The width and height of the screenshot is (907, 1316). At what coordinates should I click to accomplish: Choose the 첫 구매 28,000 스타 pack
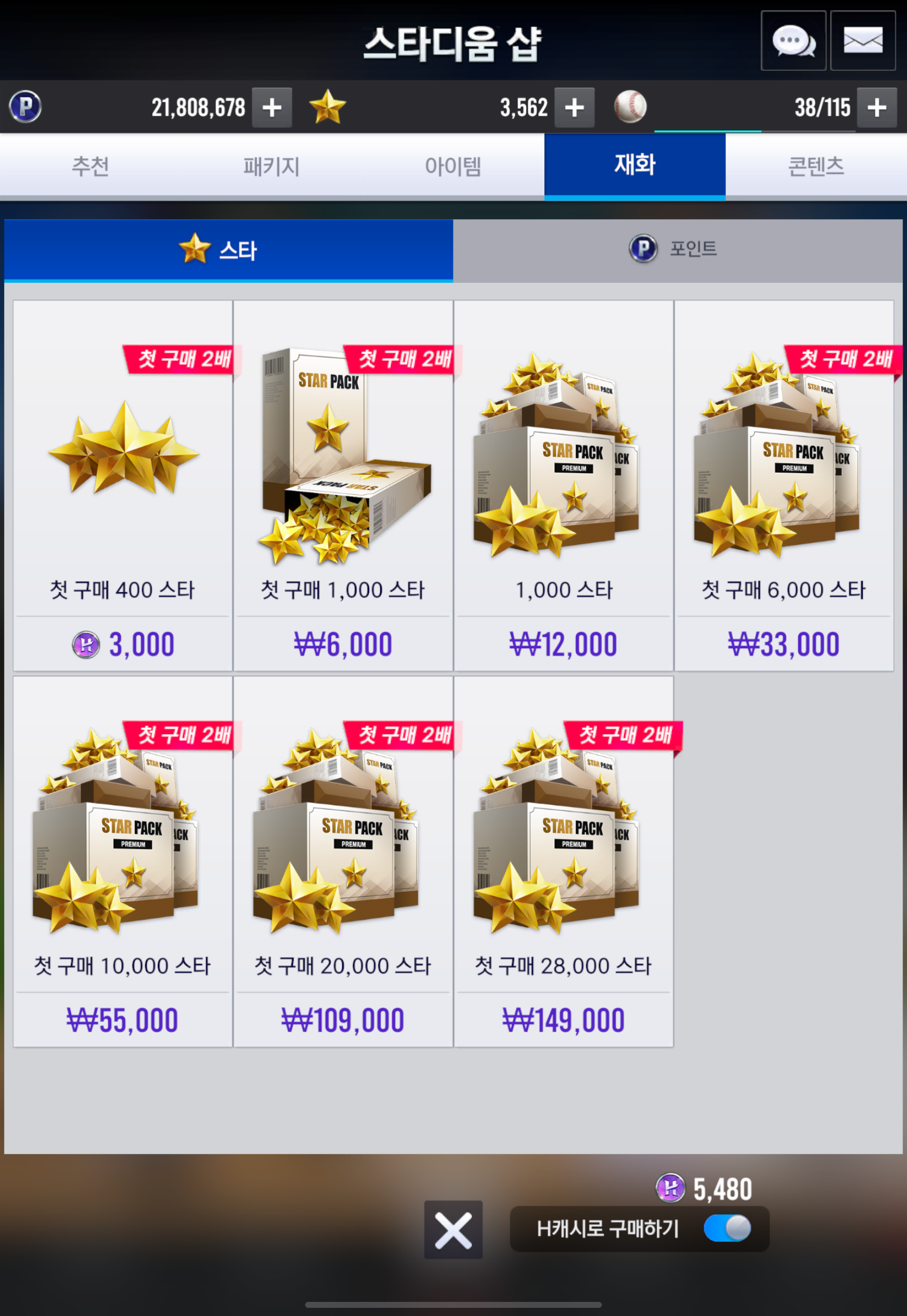coord(564,861)
